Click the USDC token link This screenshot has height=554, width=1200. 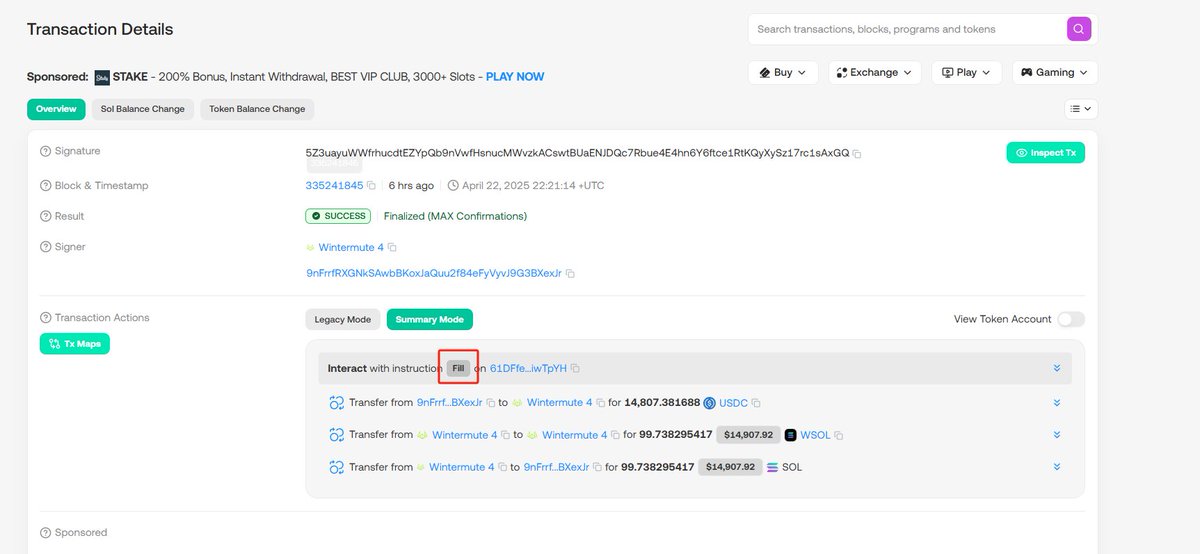click(x=734, y=404)
